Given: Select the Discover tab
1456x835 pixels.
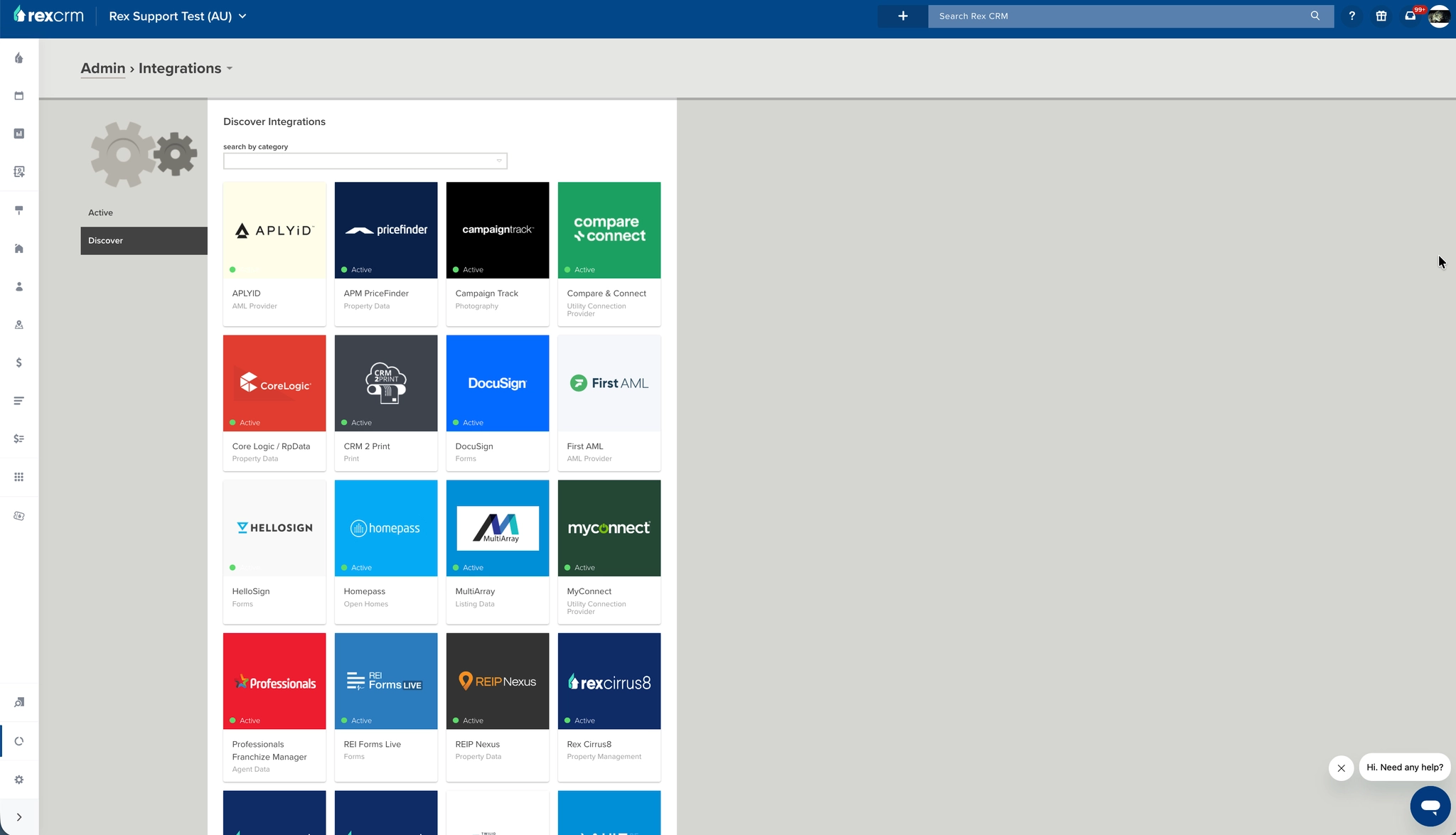Looking at the screenshot, I should (x=144, y=240).
